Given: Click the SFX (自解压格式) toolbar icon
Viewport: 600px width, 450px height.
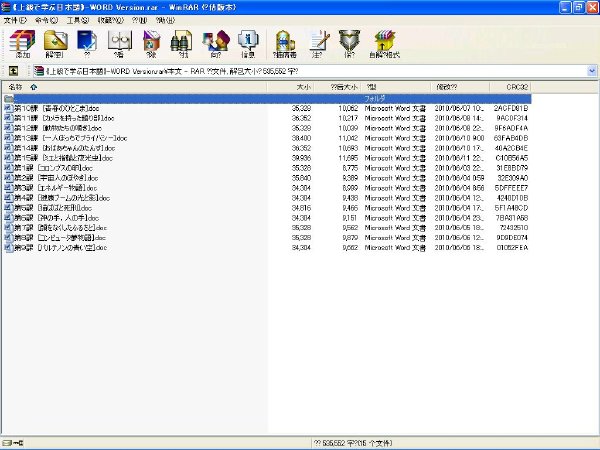Looking at the screenshot, I should 385,41.
